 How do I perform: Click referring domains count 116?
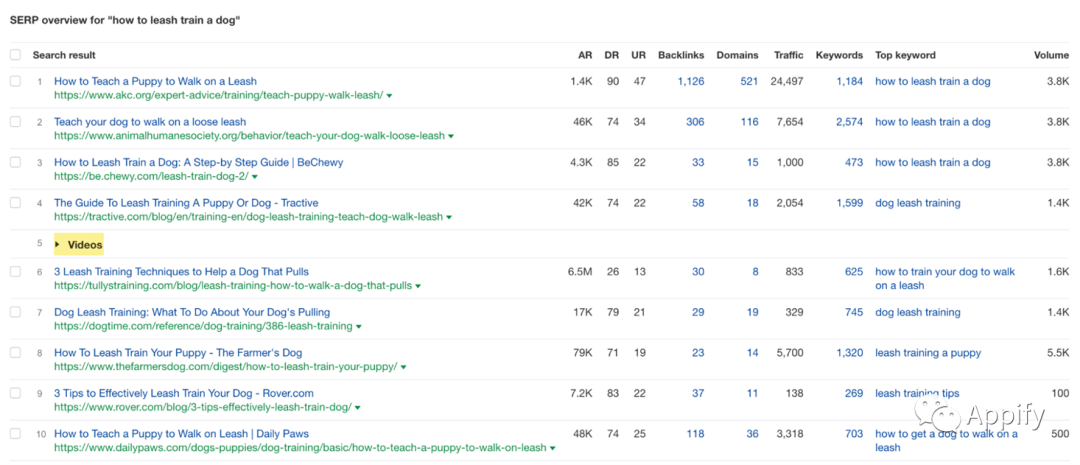click(x=749, y=122)
